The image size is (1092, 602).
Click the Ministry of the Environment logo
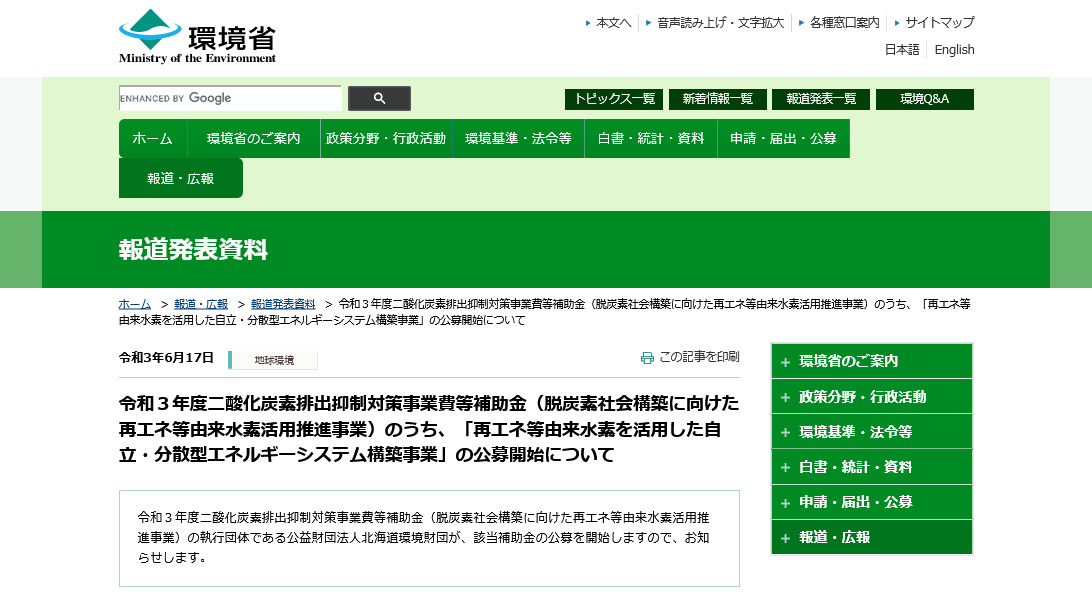tap(197, 37)
